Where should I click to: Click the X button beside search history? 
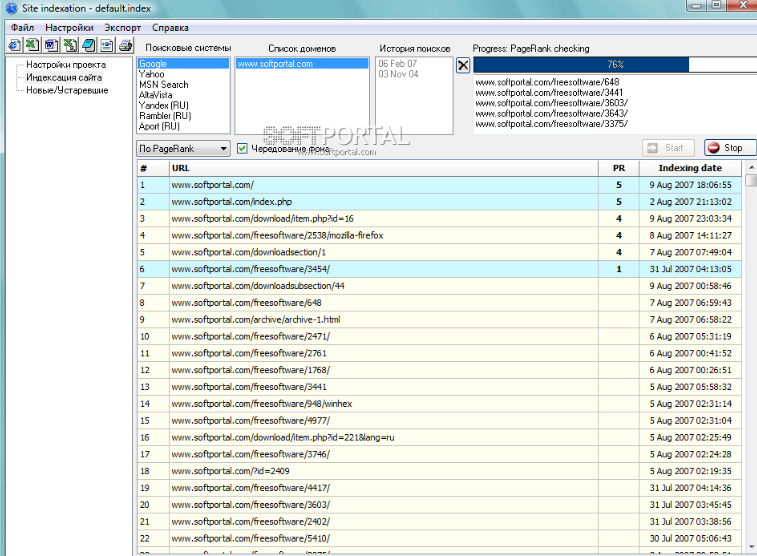(x=463, y=65)
